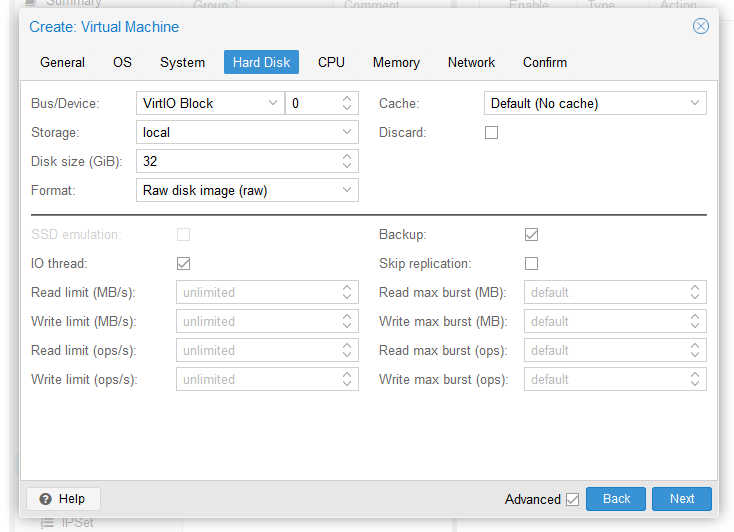Toggle the Advanced checkbox
The width and height of the screenshot is (734, 532).
point(572,500)
